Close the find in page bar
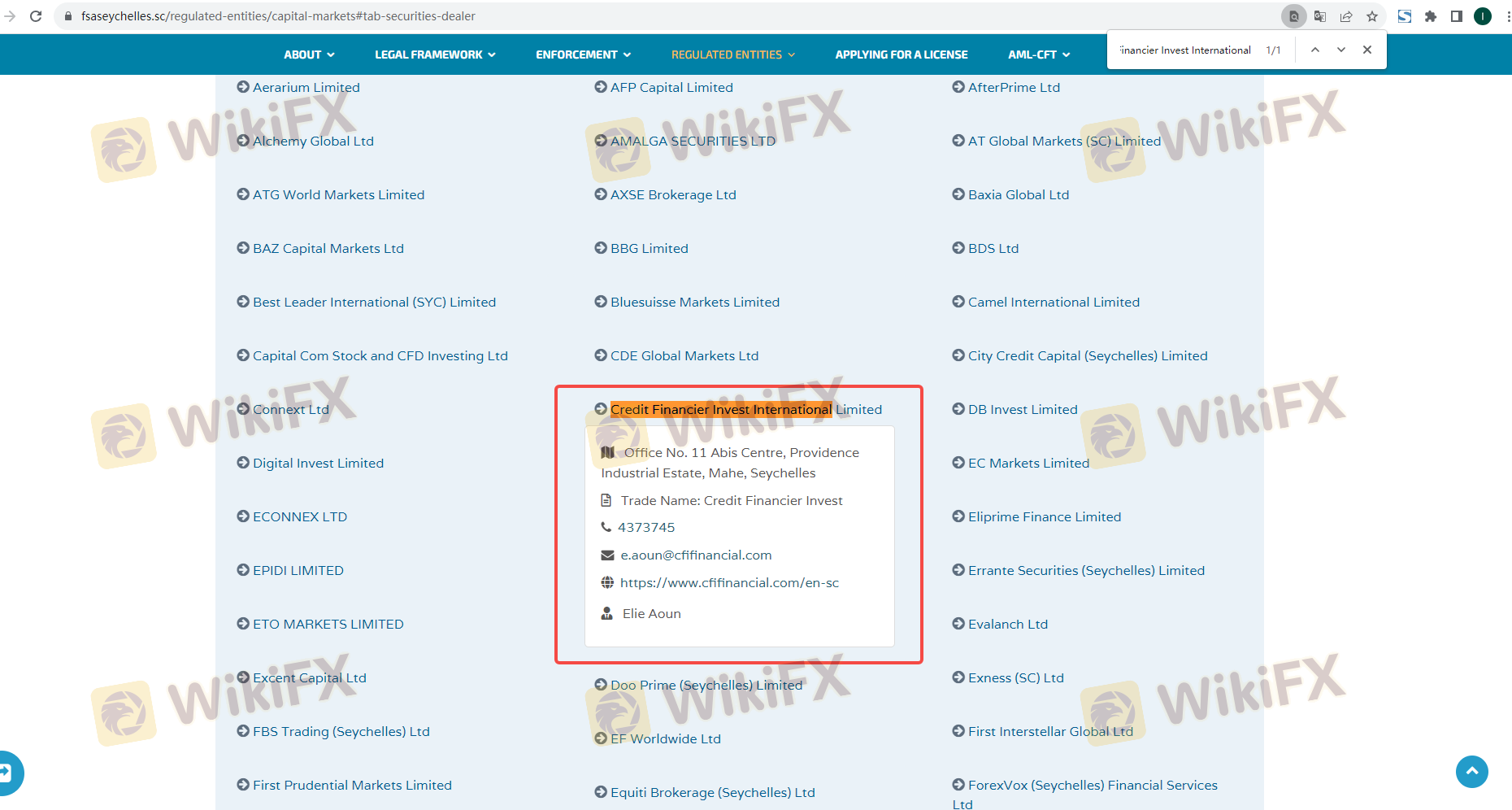 click(x=1367, y=50)
